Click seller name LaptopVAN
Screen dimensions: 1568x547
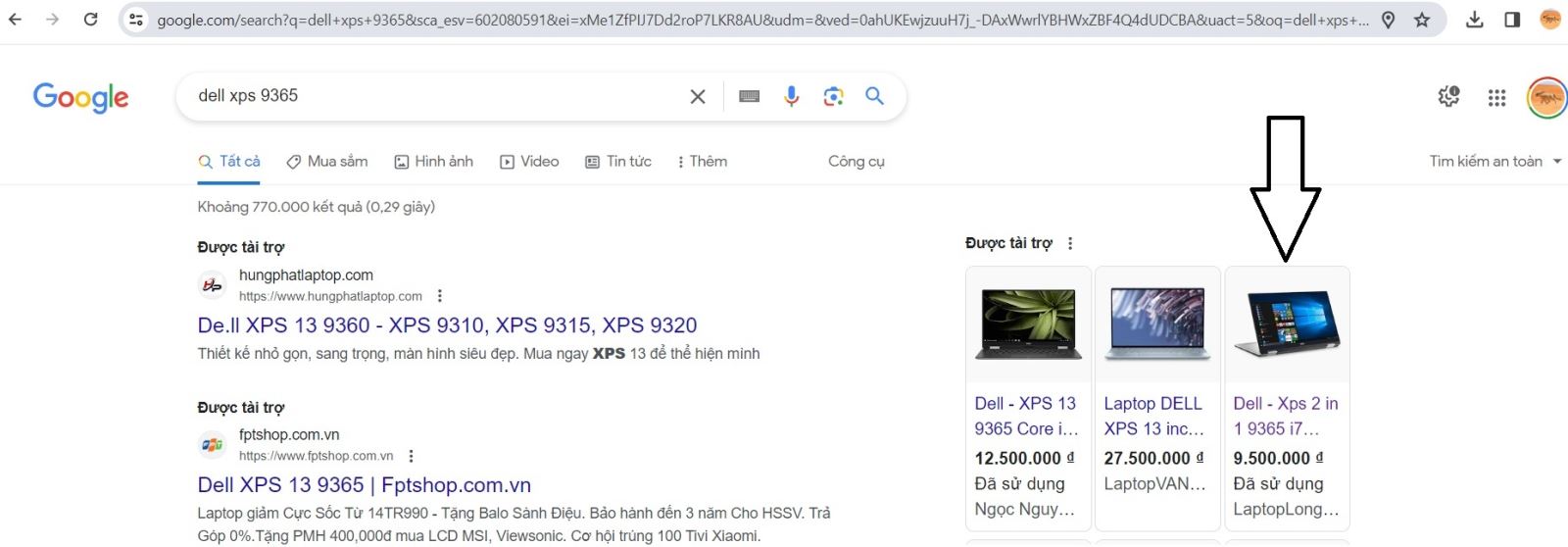coord(1154,484)
